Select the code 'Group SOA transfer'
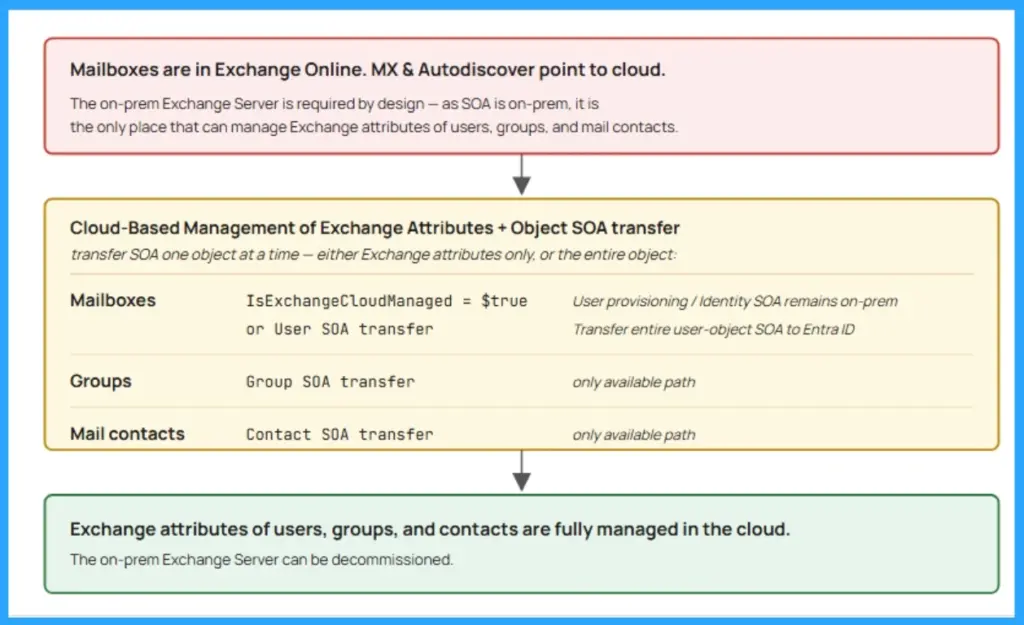 (330, 382)
